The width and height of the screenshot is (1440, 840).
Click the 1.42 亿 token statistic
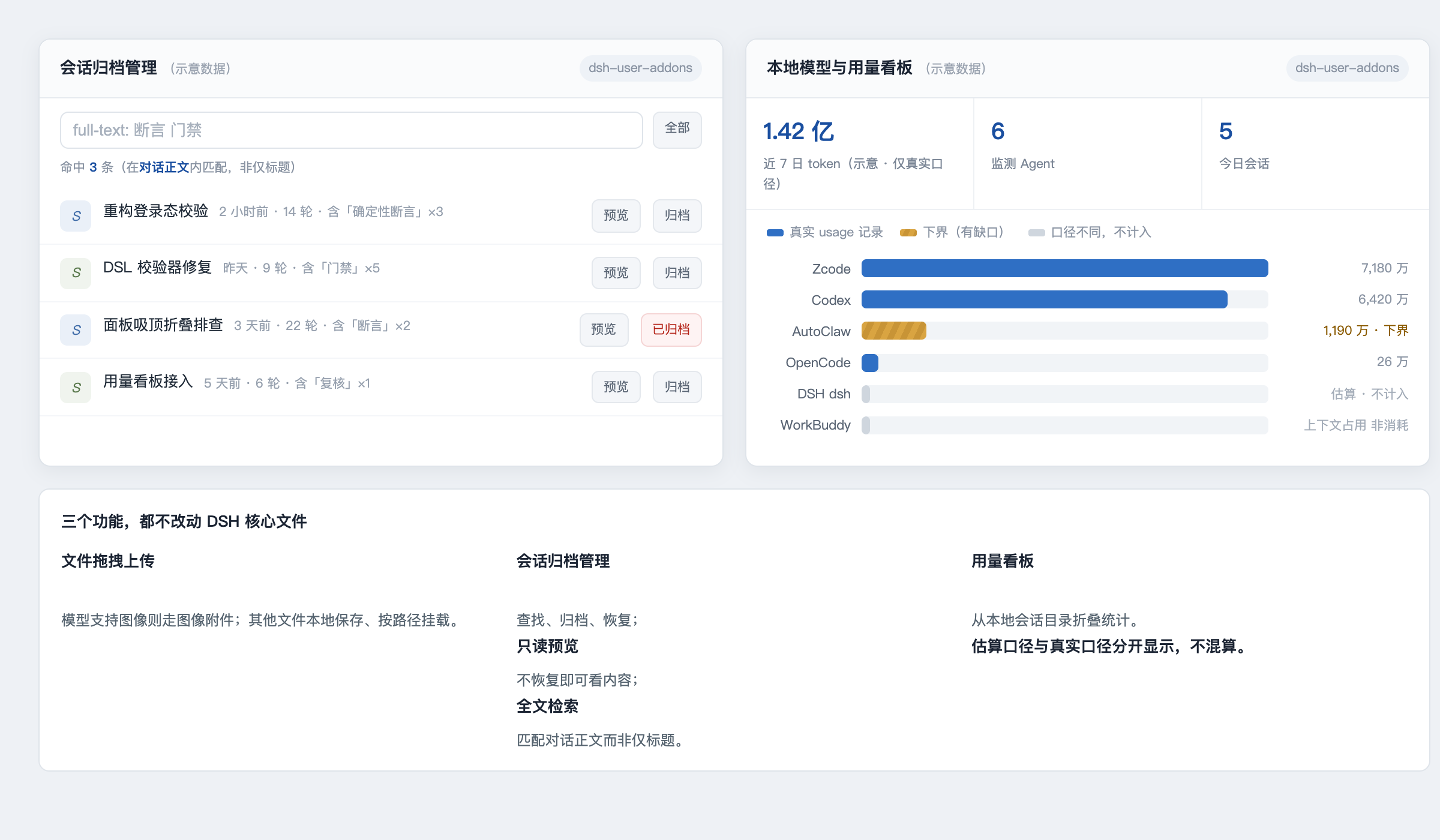coord(859,154)
